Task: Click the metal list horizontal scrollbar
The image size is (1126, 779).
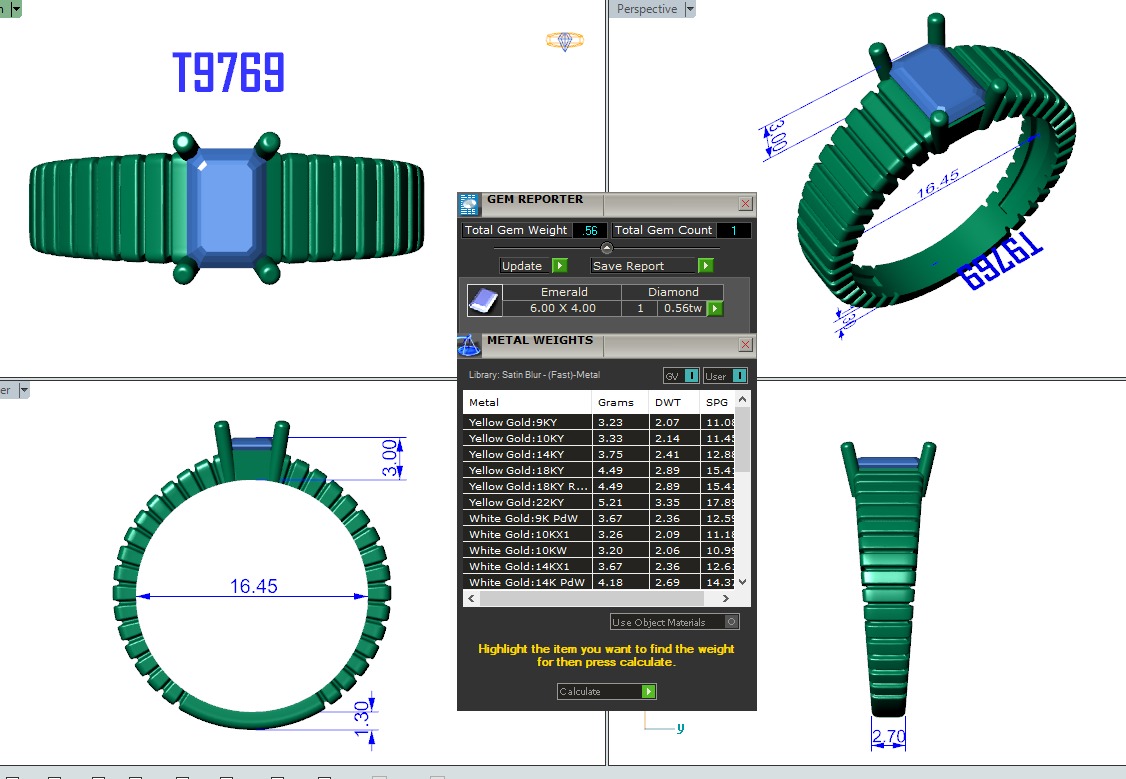Action: (600, 598)
